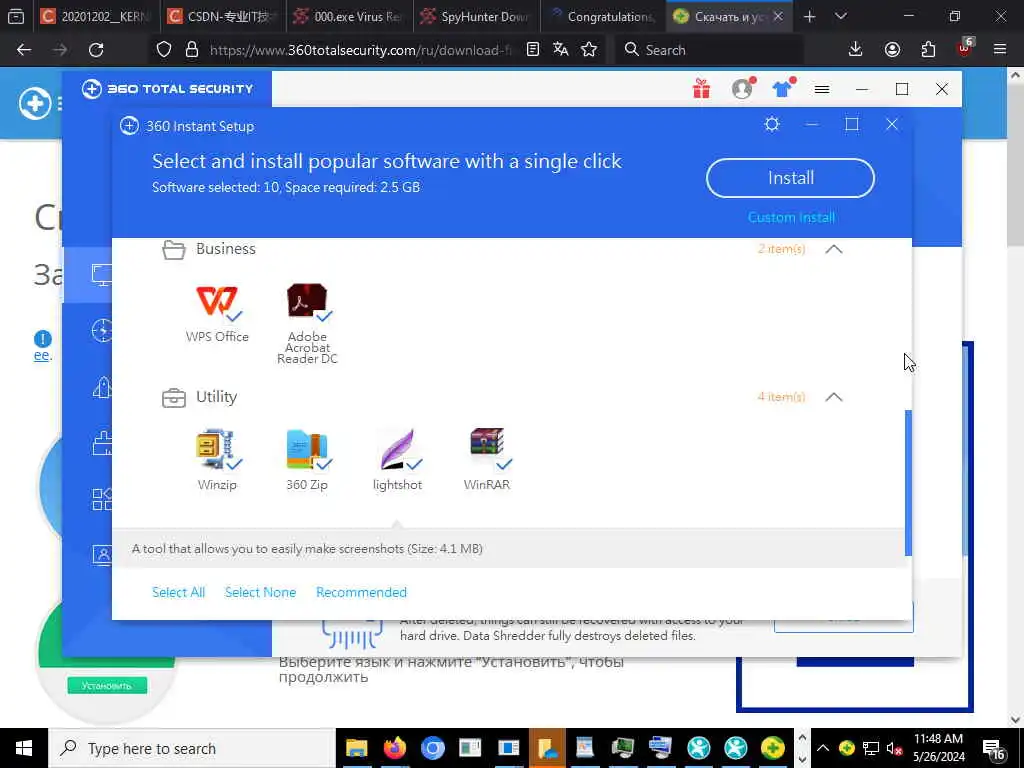Open Firefox account icon
Viewport: 1024px width, 768px height.
pyautogui.click(x=892, y=50)
